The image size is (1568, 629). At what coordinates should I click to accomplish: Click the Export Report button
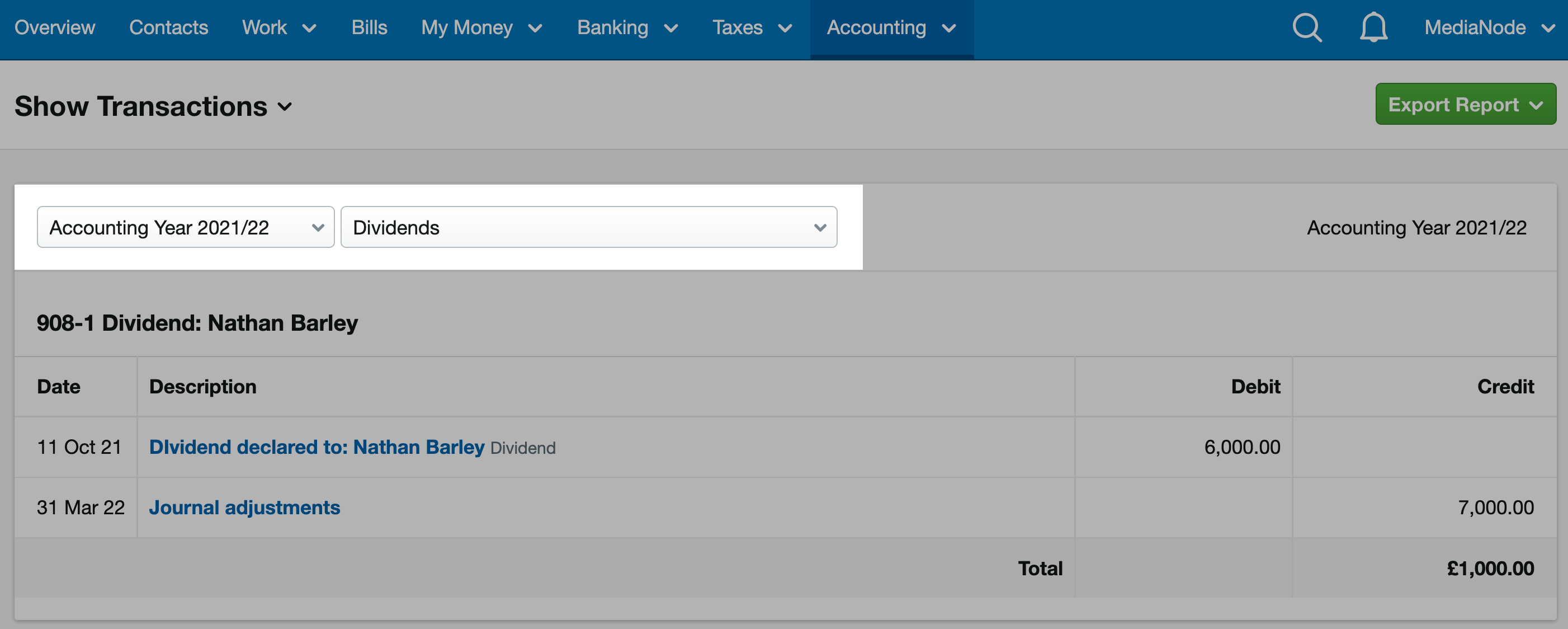click(x=1465, y=104)
